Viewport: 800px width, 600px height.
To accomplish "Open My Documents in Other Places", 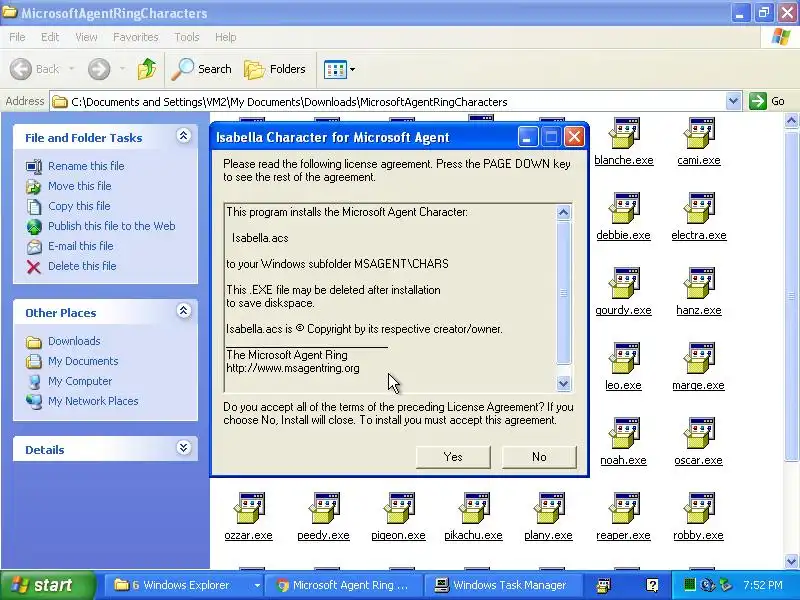I will point(83,361).
